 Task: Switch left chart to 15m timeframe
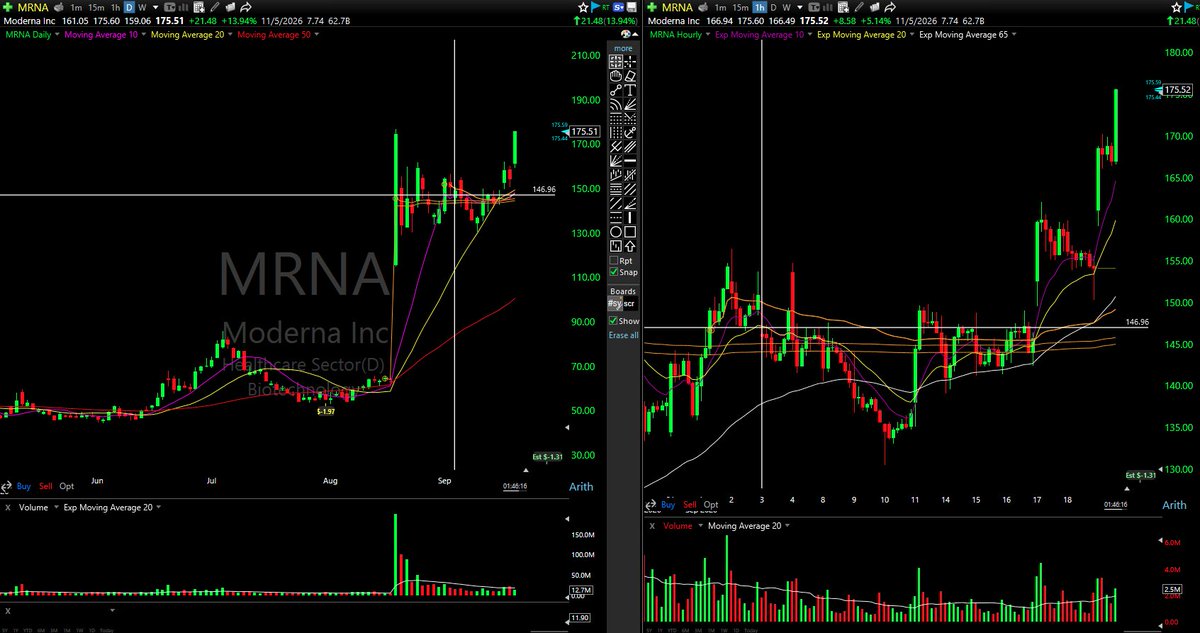click(96, 7)
